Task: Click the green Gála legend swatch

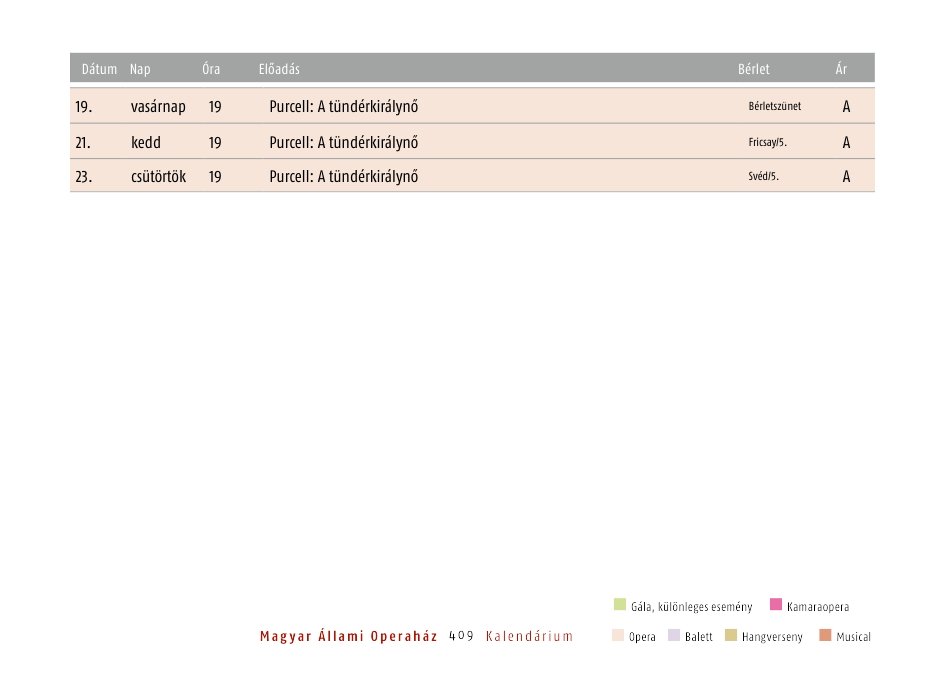Action: pos(620,604)
